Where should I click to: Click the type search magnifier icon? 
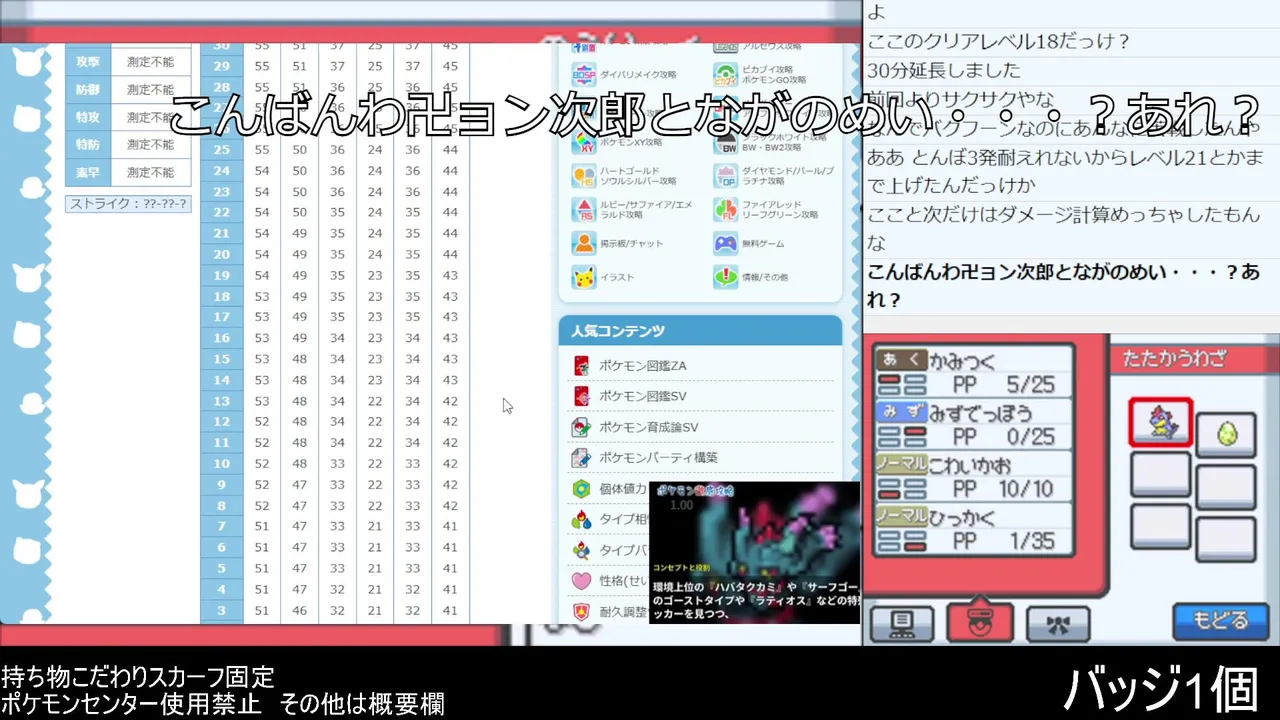[x=581, y=550]
